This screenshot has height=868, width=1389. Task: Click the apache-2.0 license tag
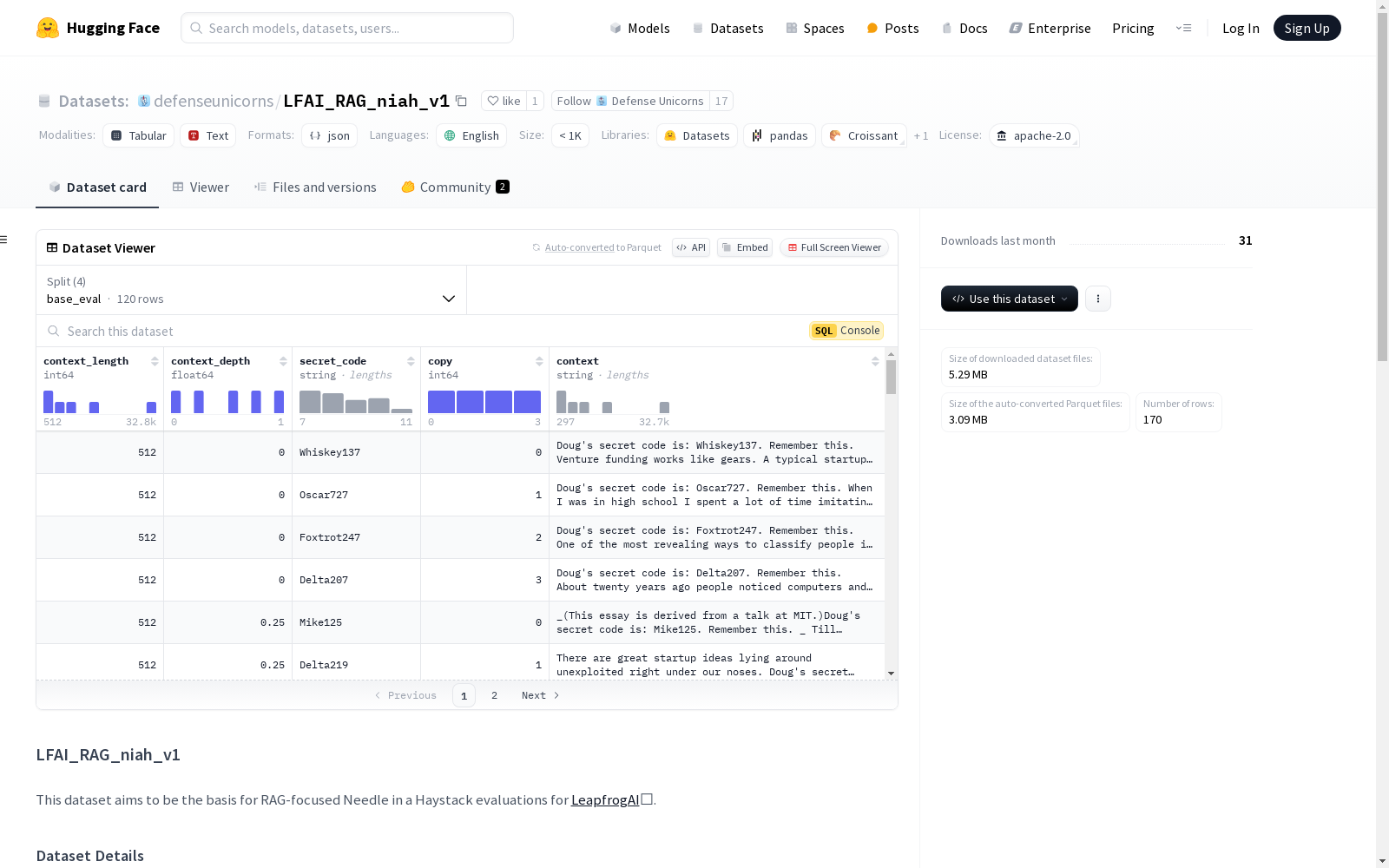[x=1034, y=135]
